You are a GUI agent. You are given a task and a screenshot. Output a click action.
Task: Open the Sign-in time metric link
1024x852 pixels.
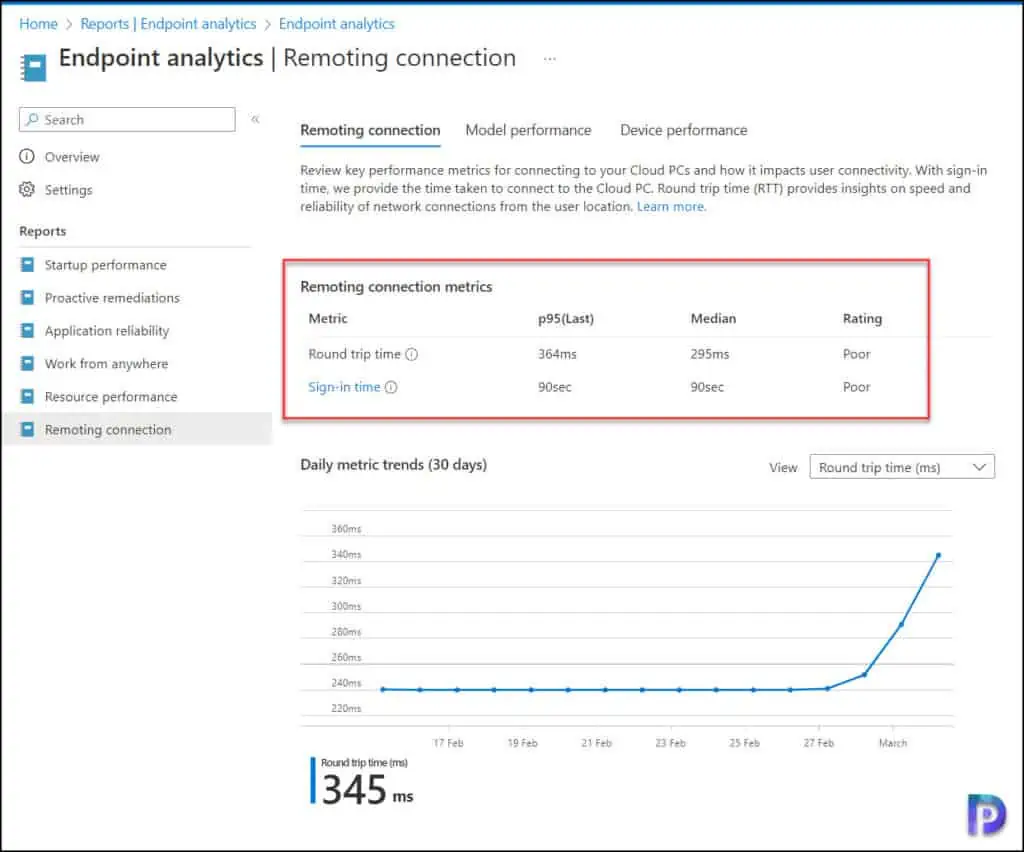(344, 387)
